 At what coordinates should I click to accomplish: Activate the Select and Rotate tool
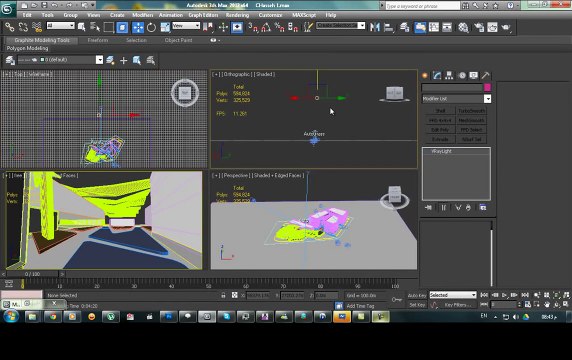[151, 27]
